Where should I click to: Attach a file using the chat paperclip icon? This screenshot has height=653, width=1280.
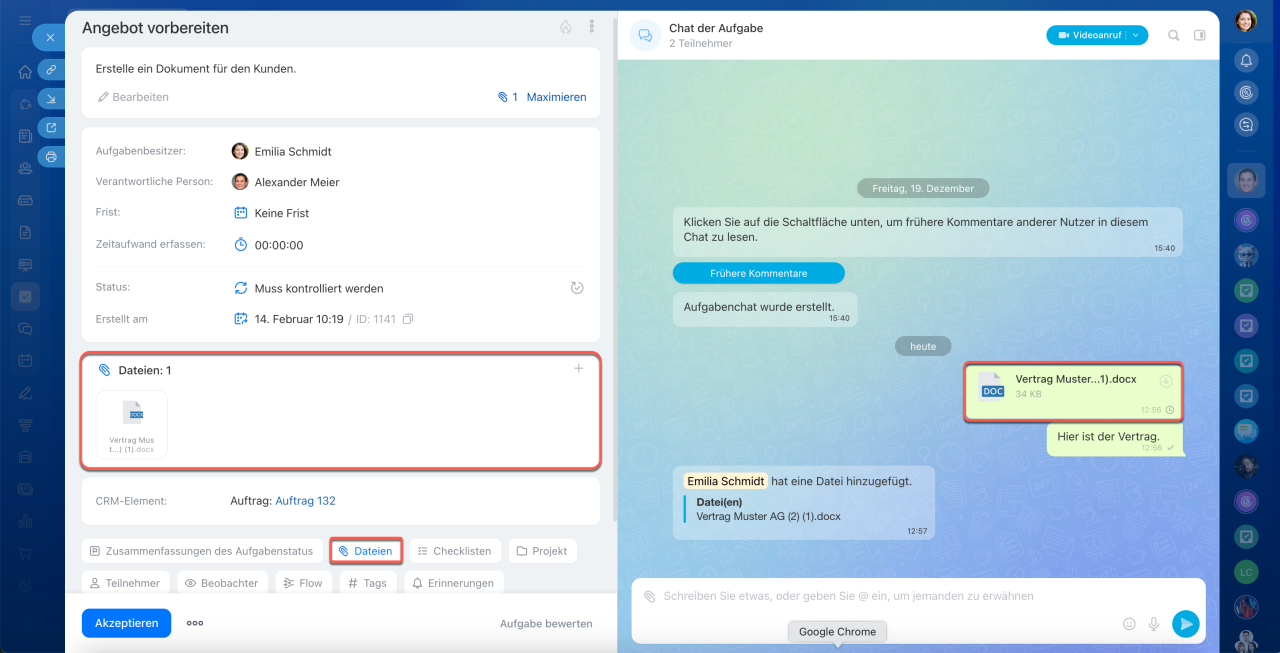pos(650,596)
